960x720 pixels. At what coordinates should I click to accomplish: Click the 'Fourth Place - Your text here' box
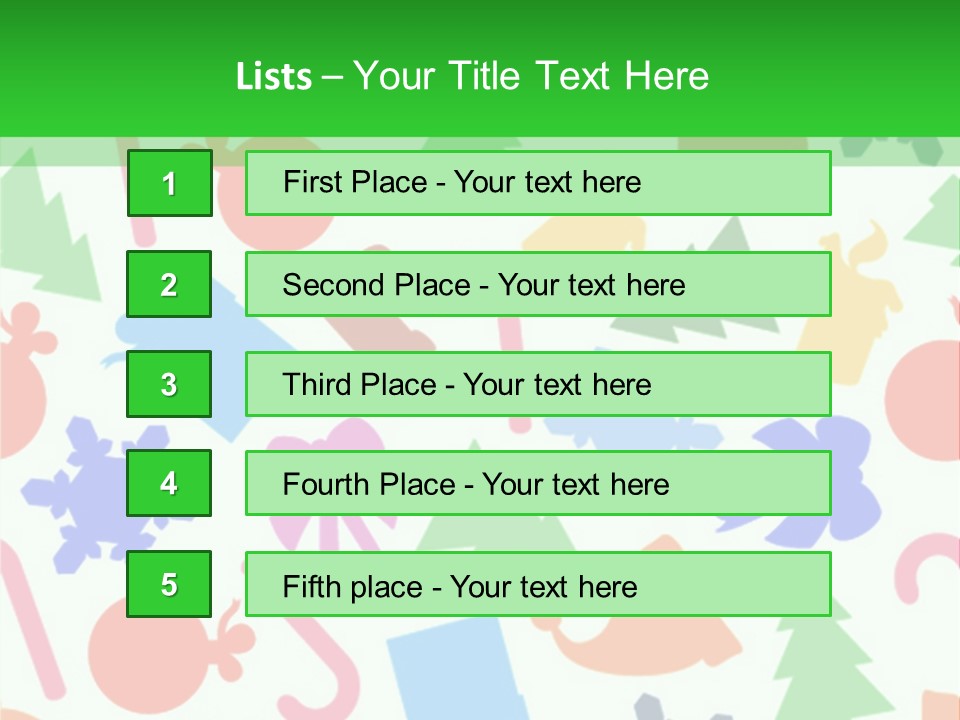(x=538, y=484)
